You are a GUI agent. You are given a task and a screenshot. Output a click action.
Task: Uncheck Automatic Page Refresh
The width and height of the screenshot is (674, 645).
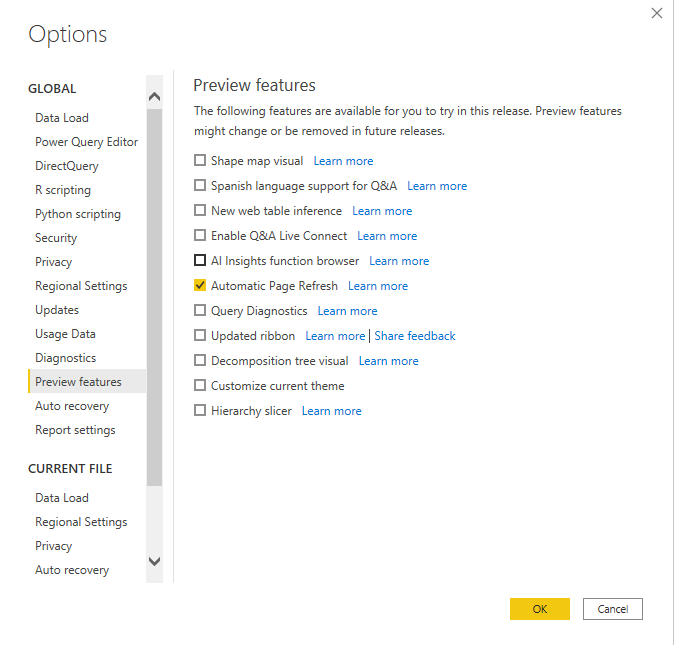point(200,285)
